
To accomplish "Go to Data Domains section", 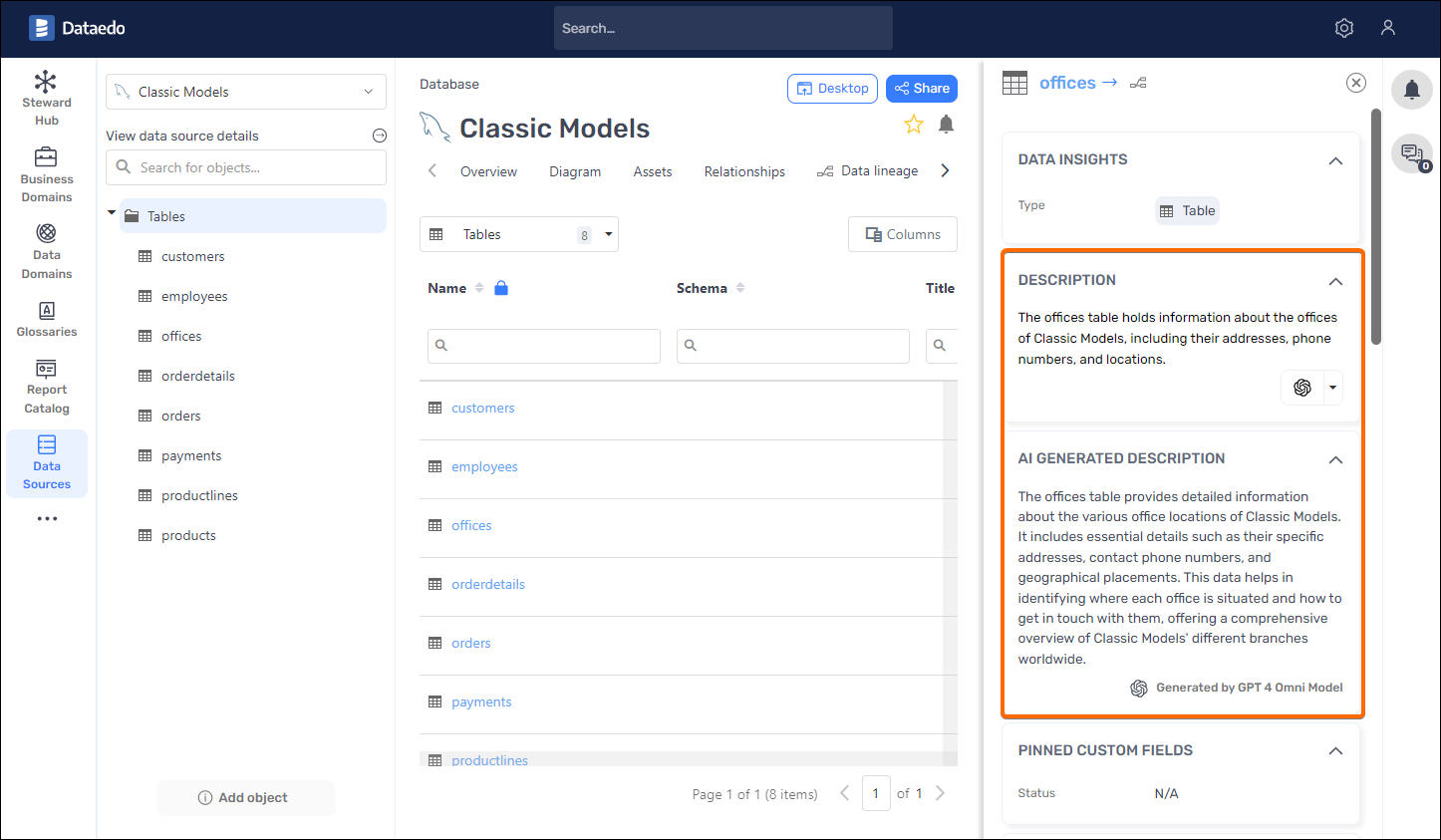I will (47, 251).
